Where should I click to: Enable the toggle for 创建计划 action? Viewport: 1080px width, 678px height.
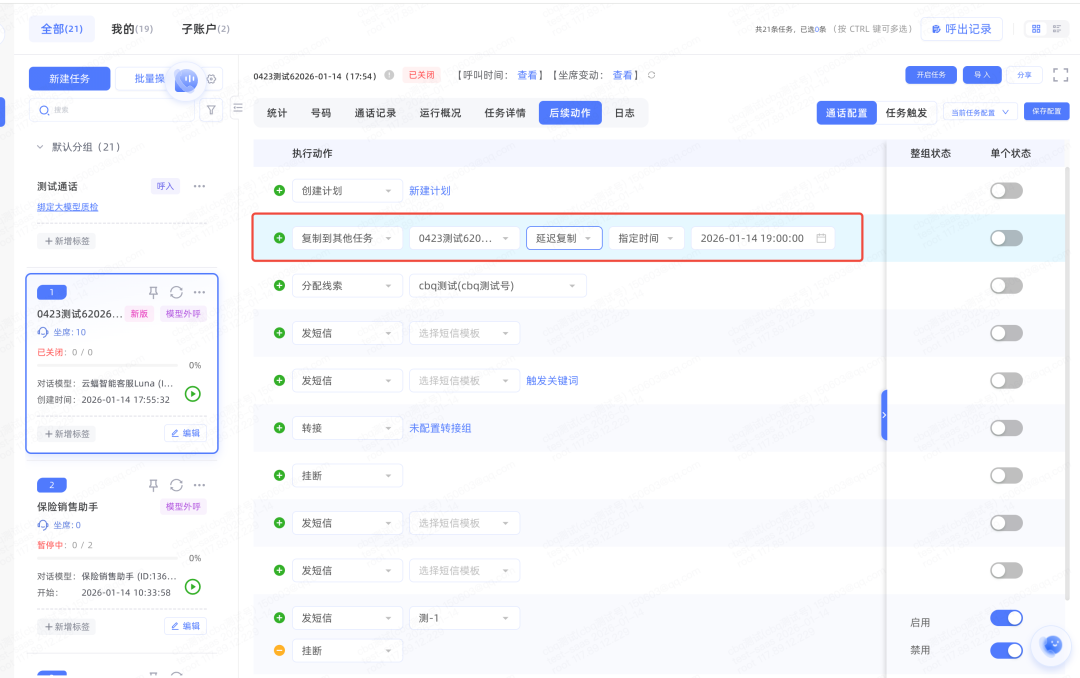tap(1006, 191)
